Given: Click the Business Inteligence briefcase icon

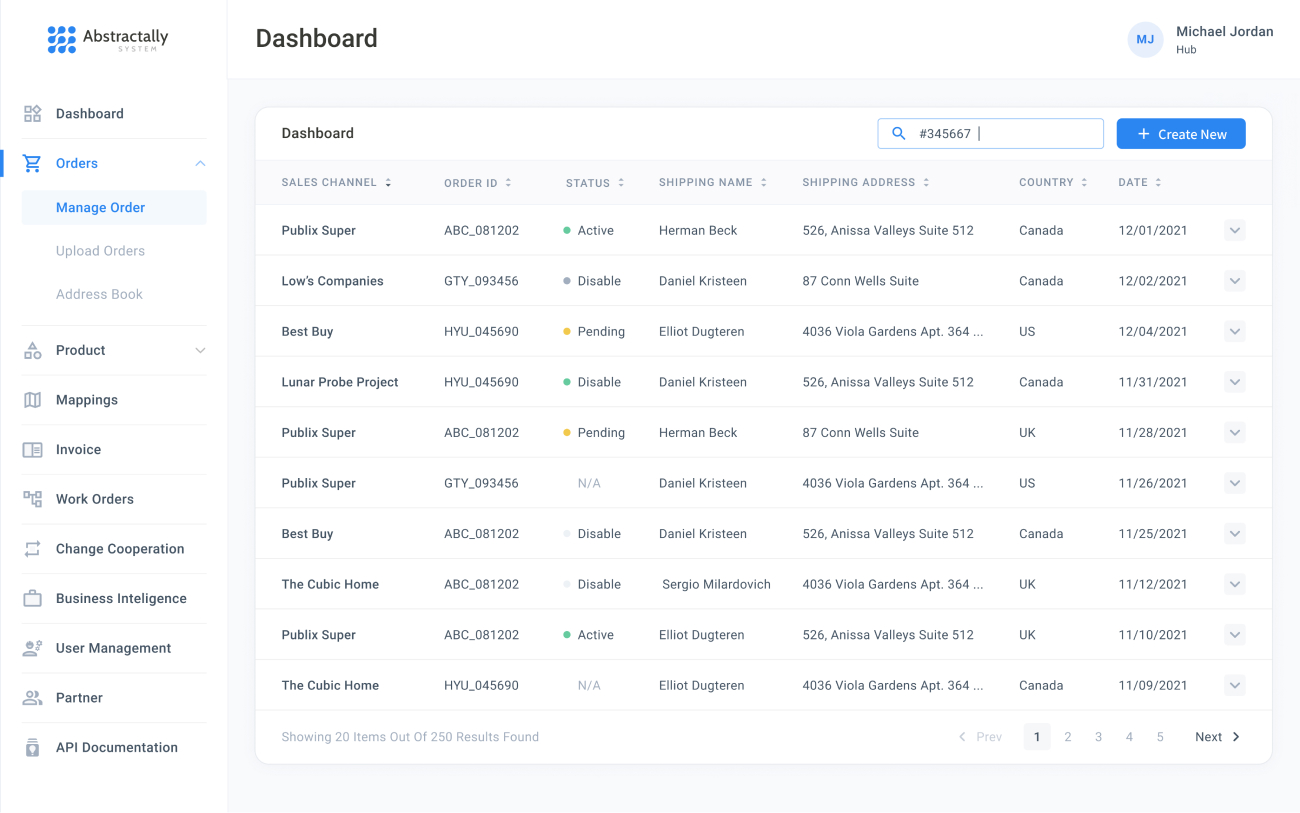Looking at the screenshot, I should pyautogui.click(x=33, y=599).
